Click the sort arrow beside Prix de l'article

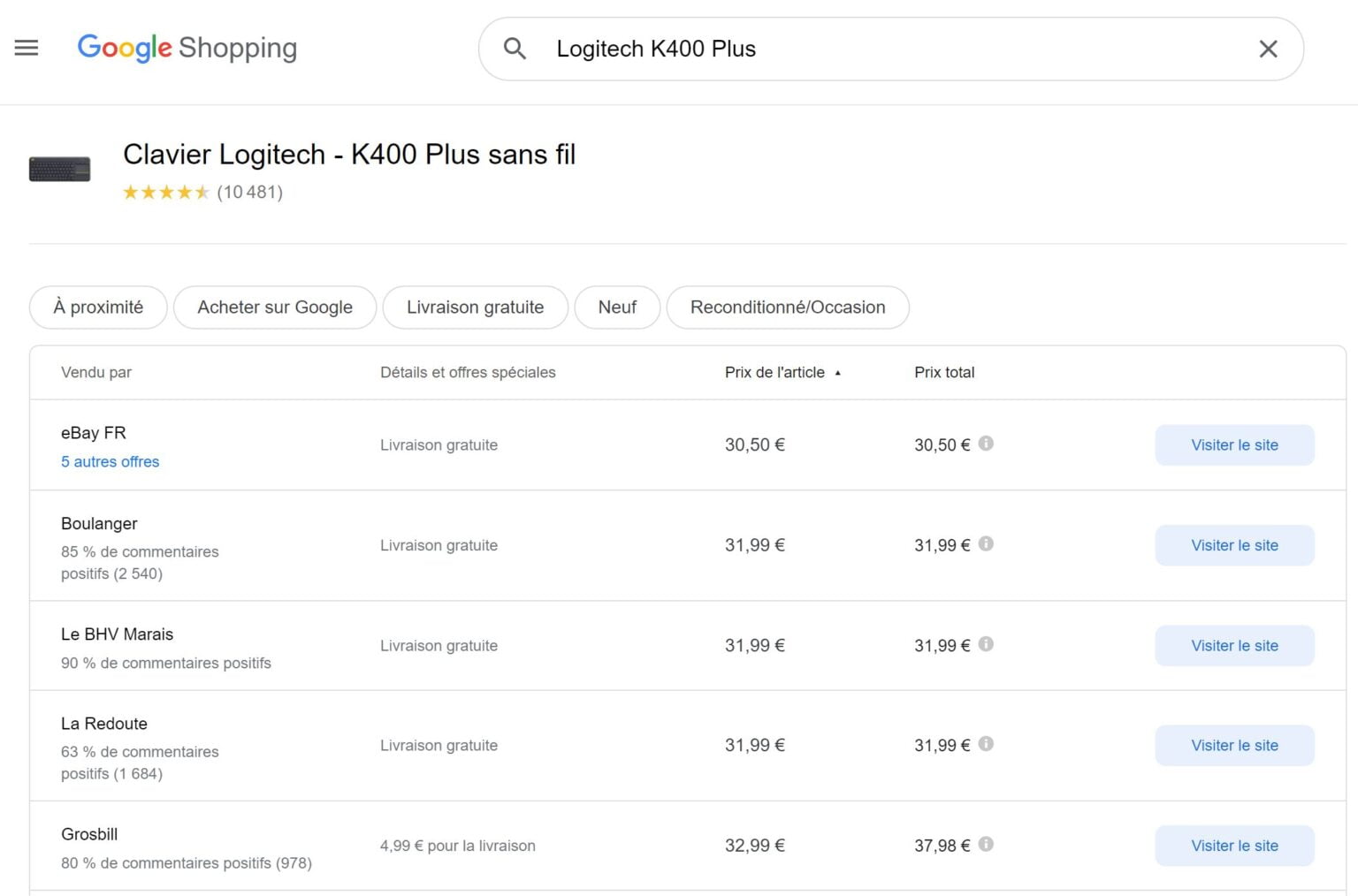coord(837,373)
